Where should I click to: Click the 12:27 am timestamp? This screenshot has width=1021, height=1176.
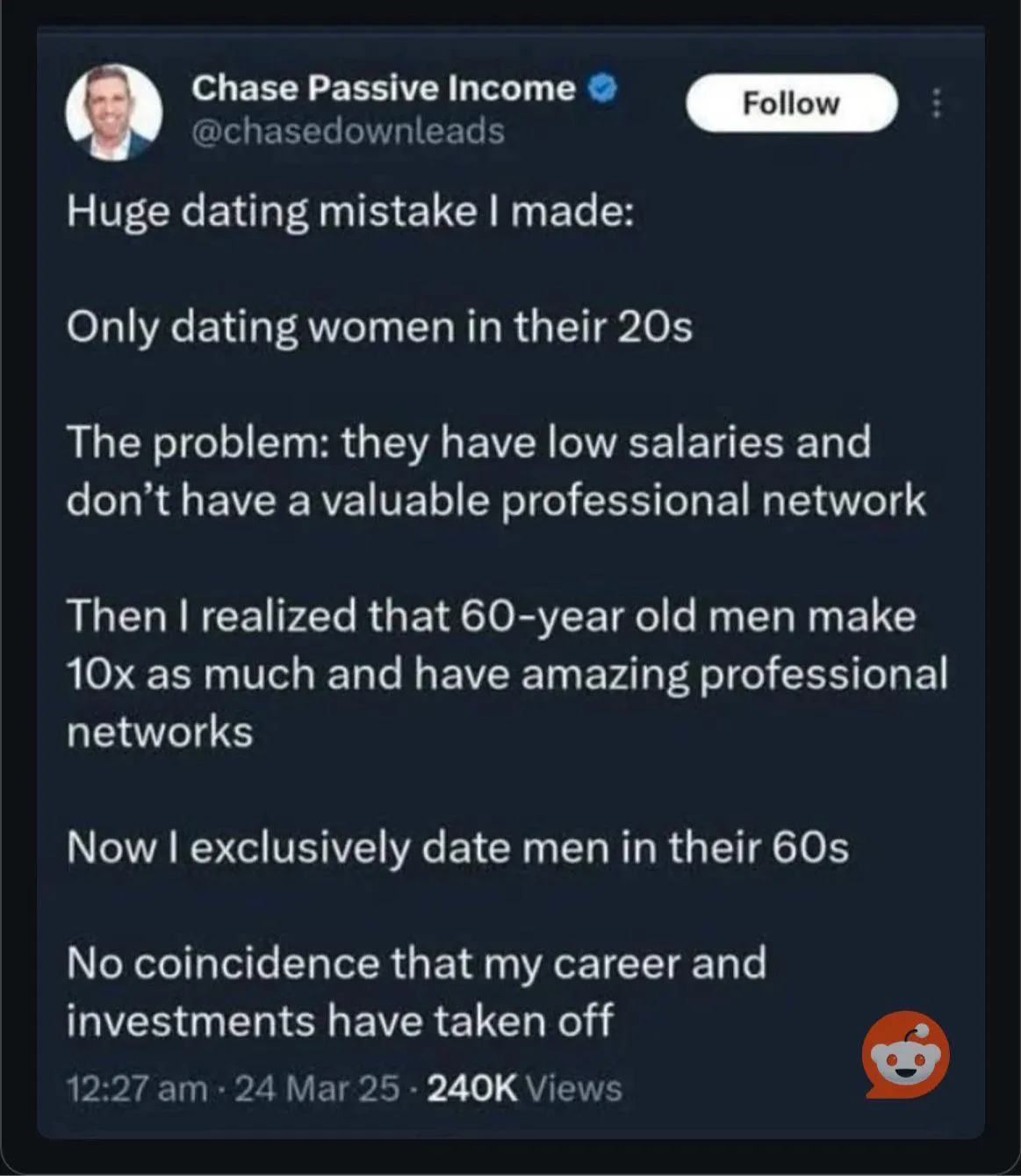point(137,1089)
